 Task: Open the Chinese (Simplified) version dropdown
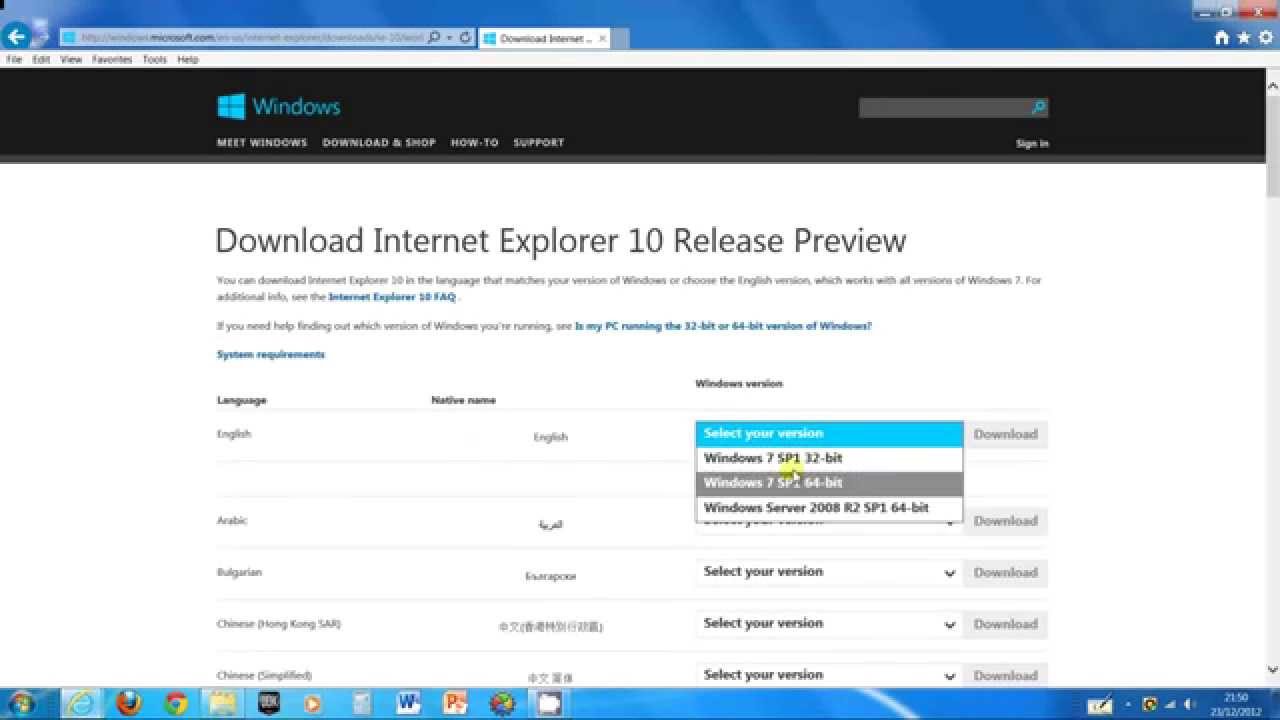click(x=829, y=675)
